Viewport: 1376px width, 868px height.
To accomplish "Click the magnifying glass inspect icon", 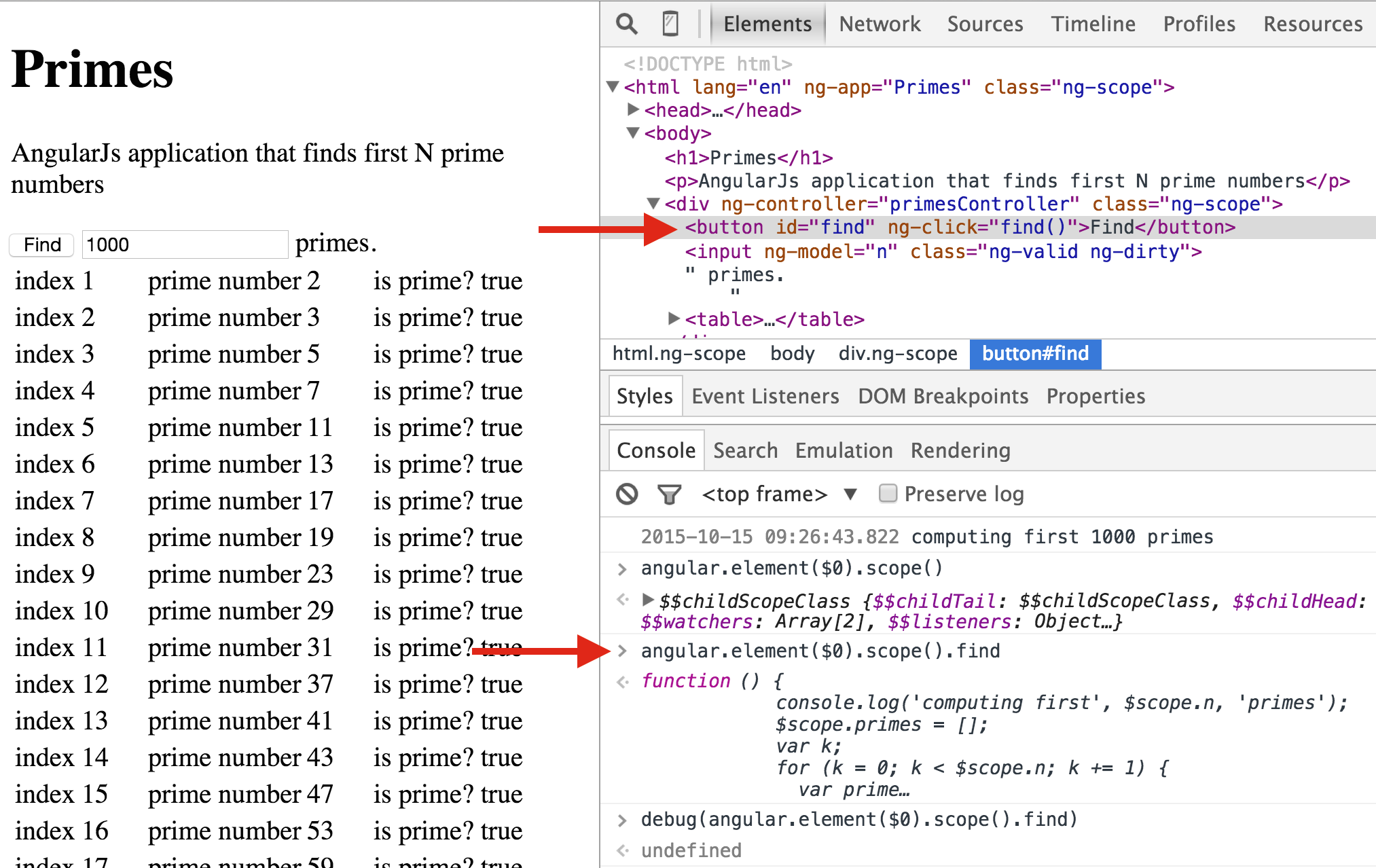I will (x=626, y=24).
